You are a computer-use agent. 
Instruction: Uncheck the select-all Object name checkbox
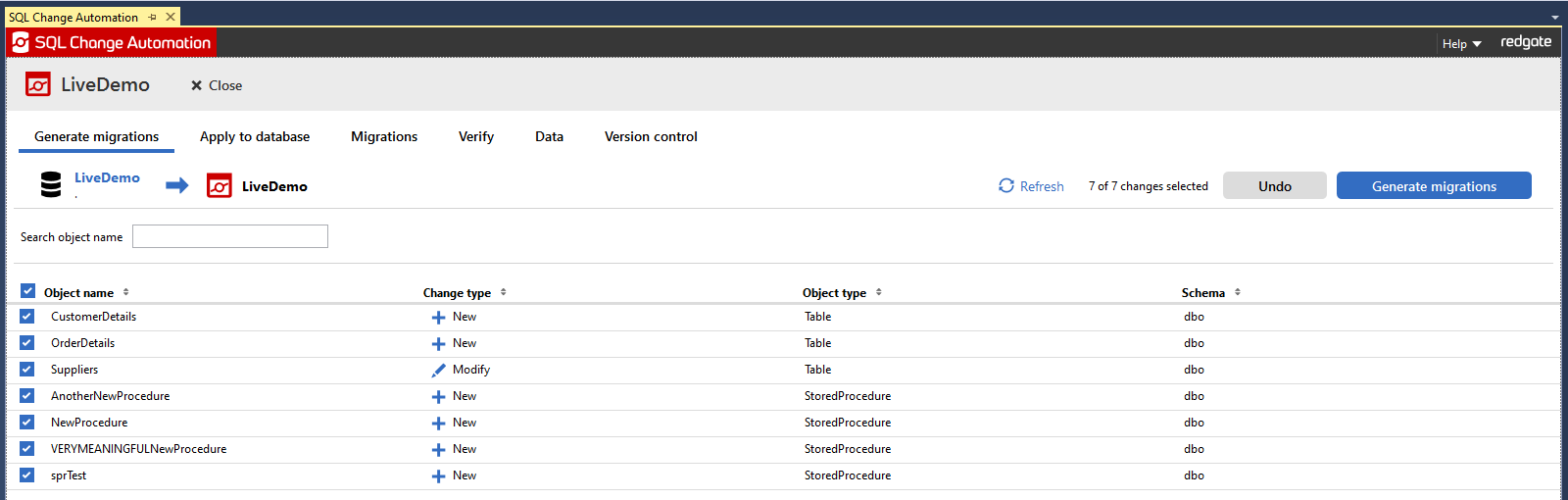pos(27,291)
